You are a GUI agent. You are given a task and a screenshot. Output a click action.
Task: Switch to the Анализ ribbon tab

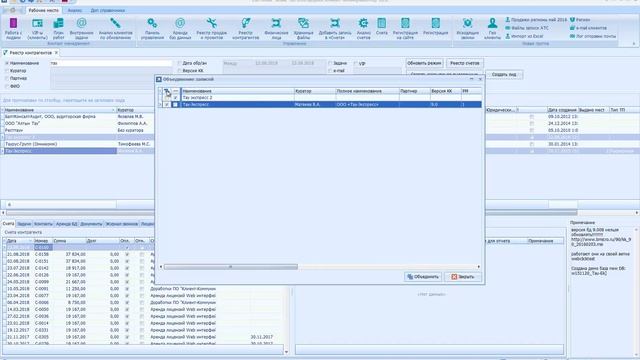tap(75, 10)
